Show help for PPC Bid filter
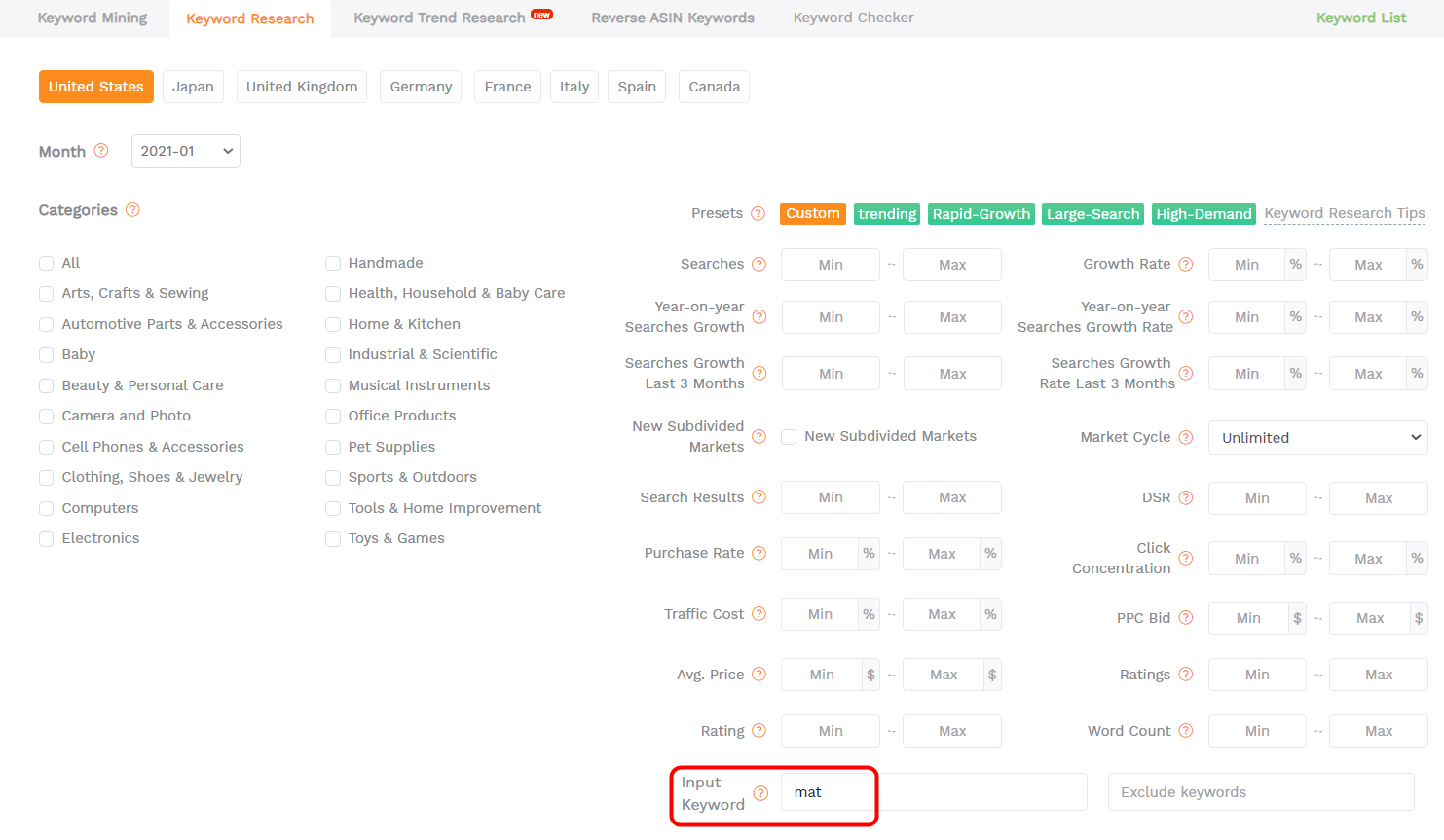 pyautogui.click(x=1185, y=618)
